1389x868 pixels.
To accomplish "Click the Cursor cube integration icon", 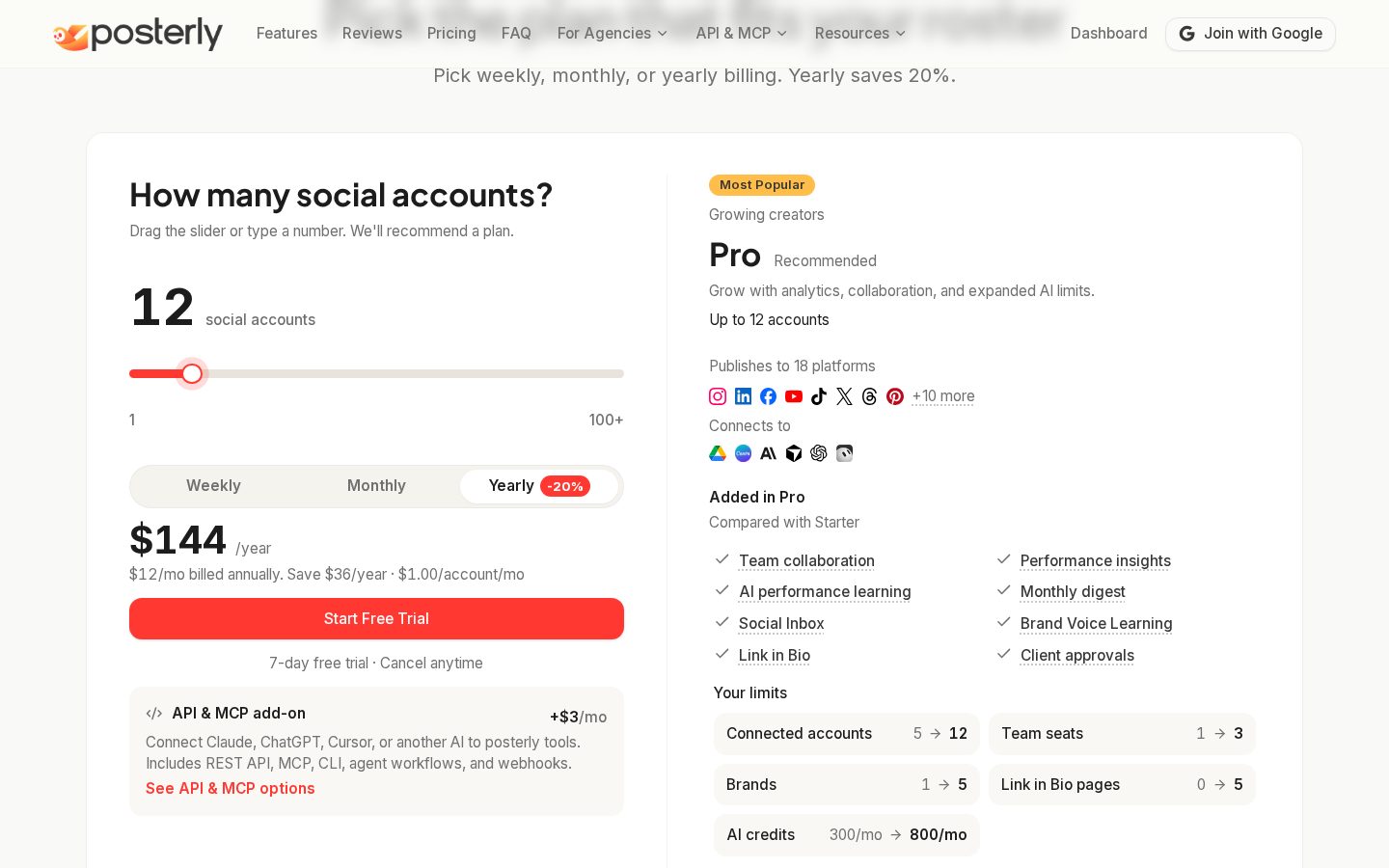I will 794,453.
